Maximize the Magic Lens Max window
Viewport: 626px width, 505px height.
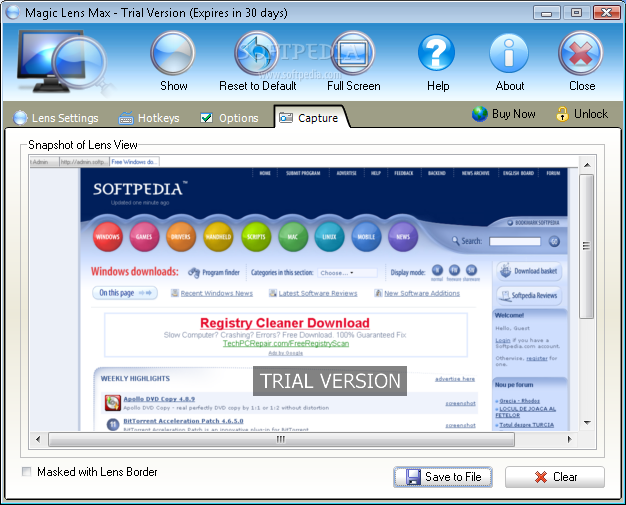[576, 13]
